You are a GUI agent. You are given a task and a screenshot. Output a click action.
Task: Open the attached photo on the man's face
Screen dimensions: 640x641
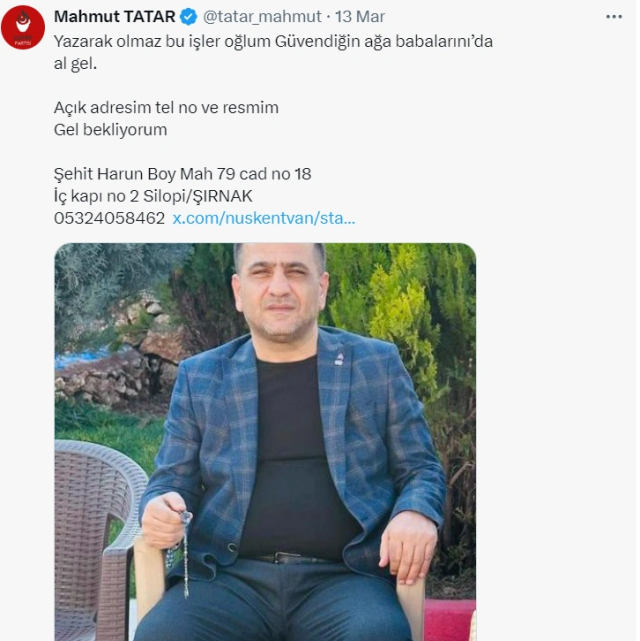(280, 290)
